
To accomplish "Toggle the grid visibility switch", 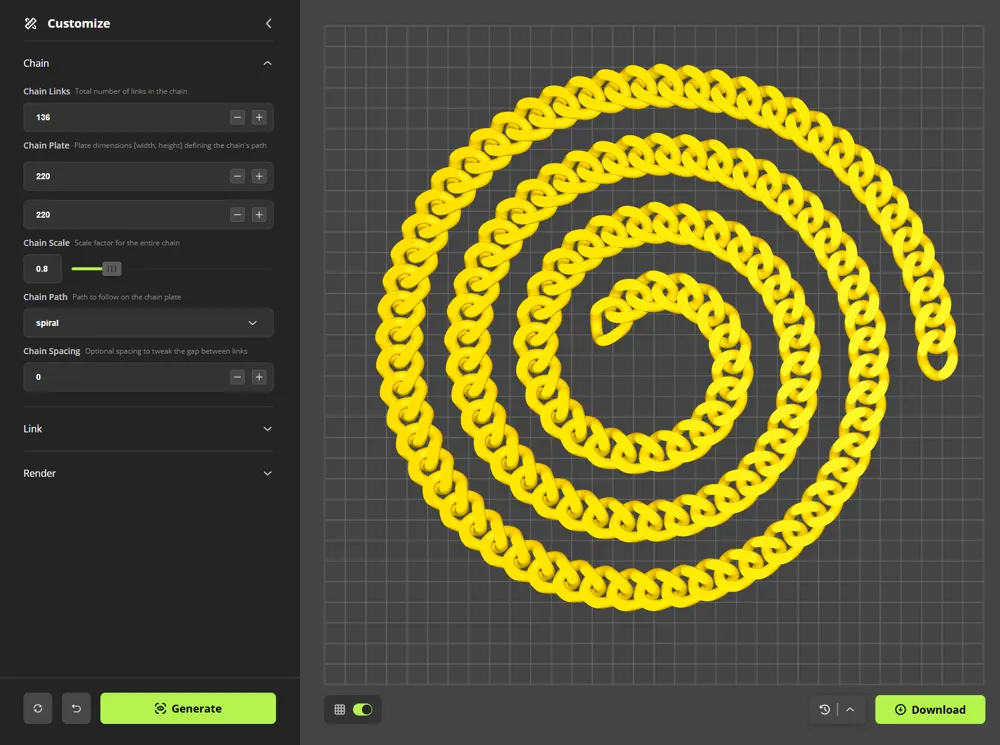I will pyautogui.click(x=362, y=709).
